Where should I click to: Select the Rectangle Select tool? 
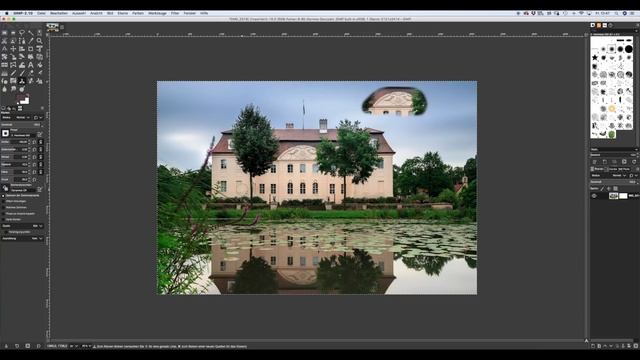tap(4, 33)
